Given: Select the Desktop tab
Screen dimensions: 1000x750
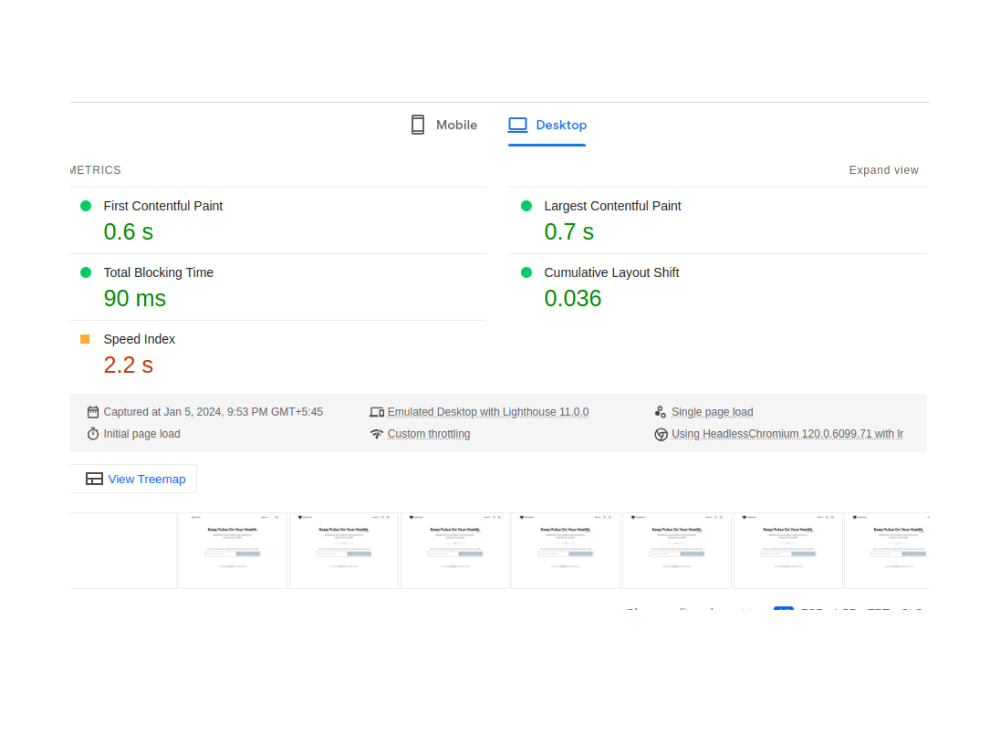Looking at the screenshot, I should click(547, 125).
